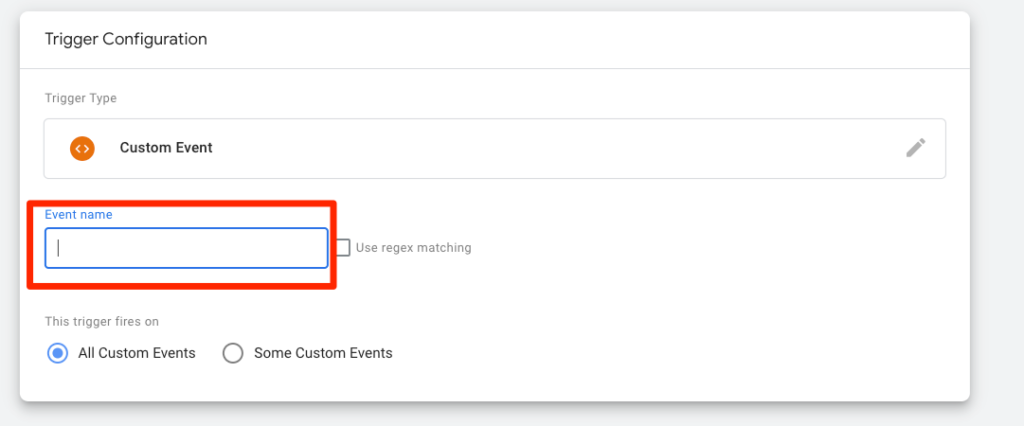Select the All Custom Events radio button
The height and width of the screenshot is (426, 1024).
click(x=58, y=353)
